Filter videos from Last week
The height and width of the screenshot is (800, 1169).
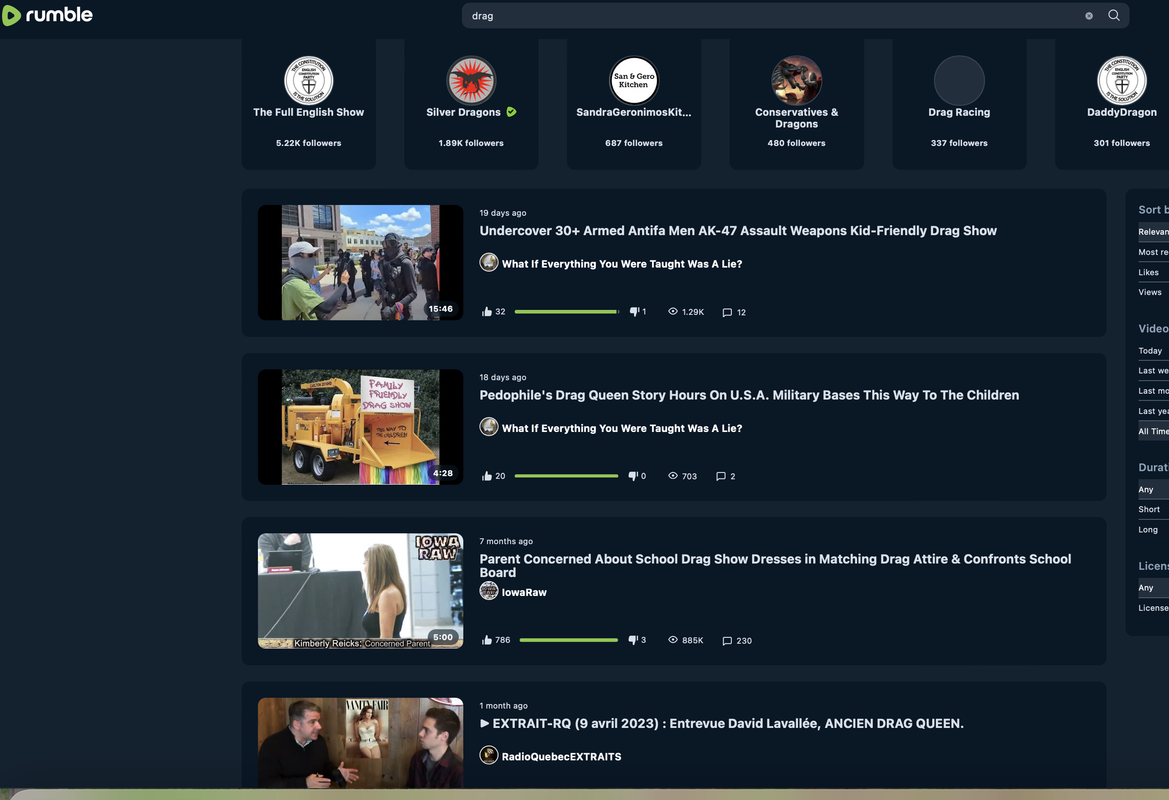1153,371
